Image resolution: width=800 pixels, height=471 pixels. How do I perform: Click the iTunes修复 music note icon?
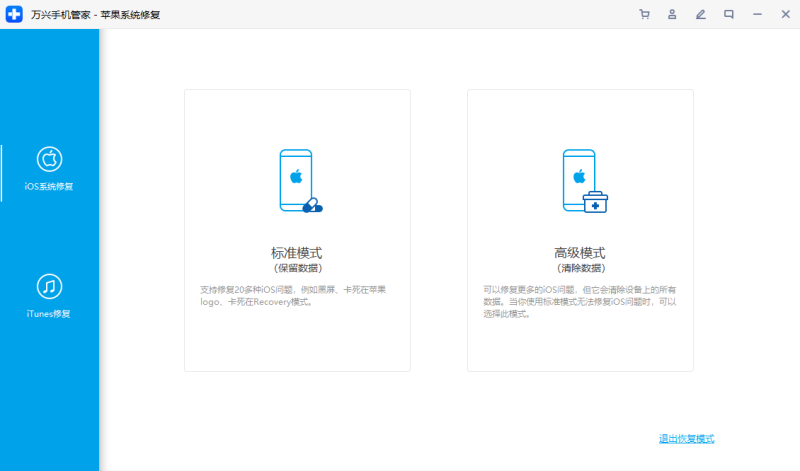tap(49, 286)
